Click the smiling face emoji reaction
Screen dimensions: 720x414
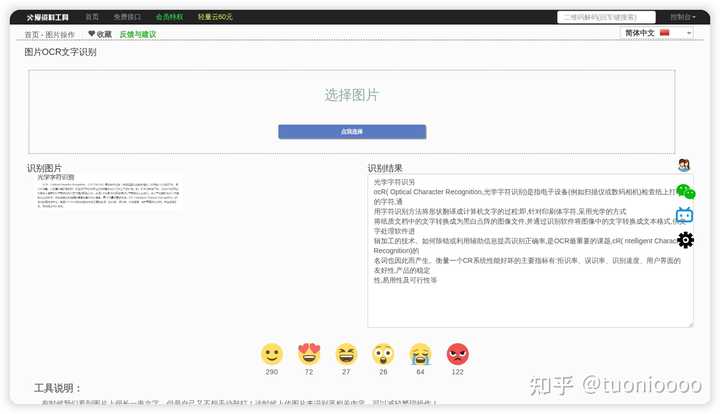pos(272,354)
